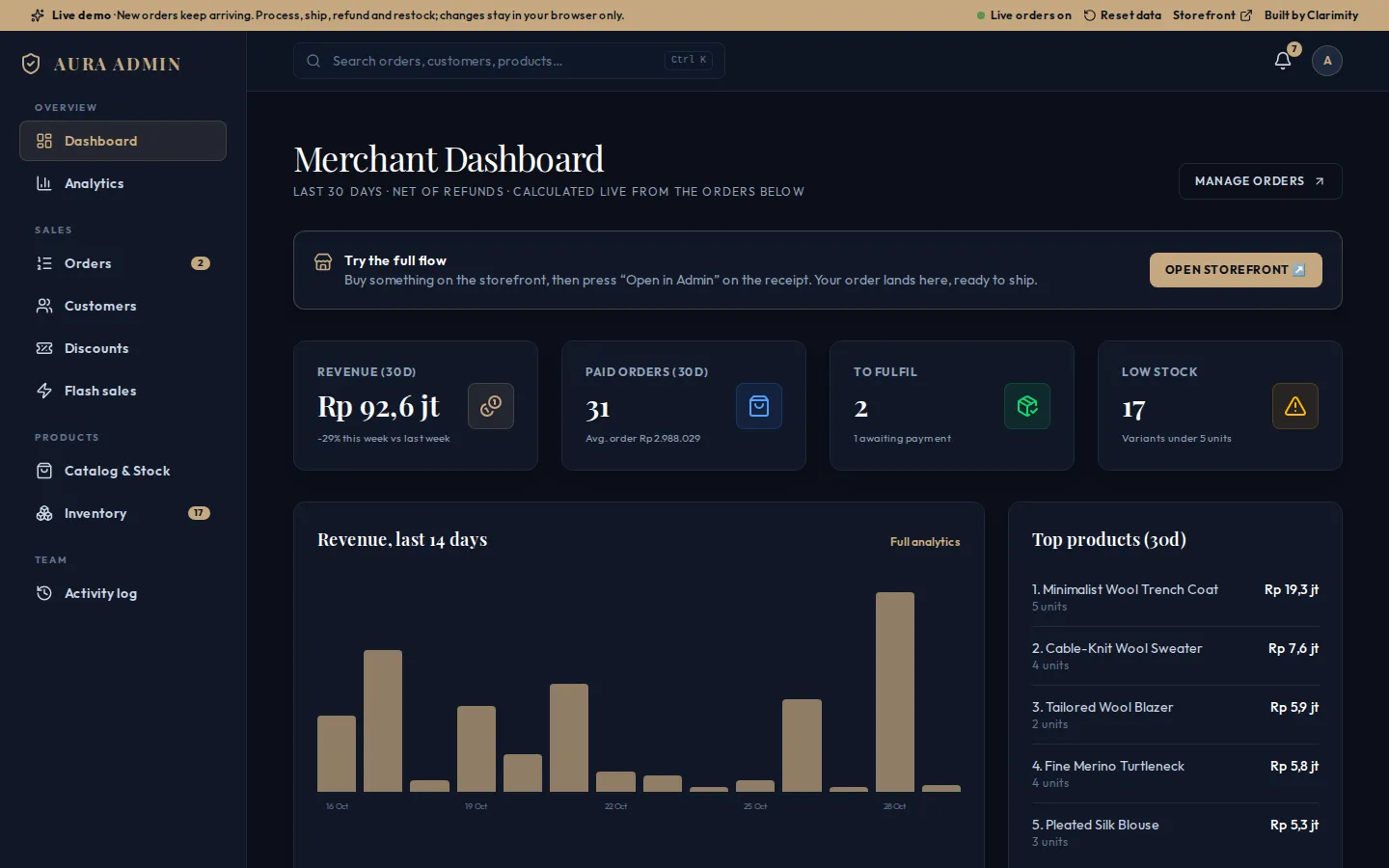Click the Discounts ticket icon

point(44,348)
